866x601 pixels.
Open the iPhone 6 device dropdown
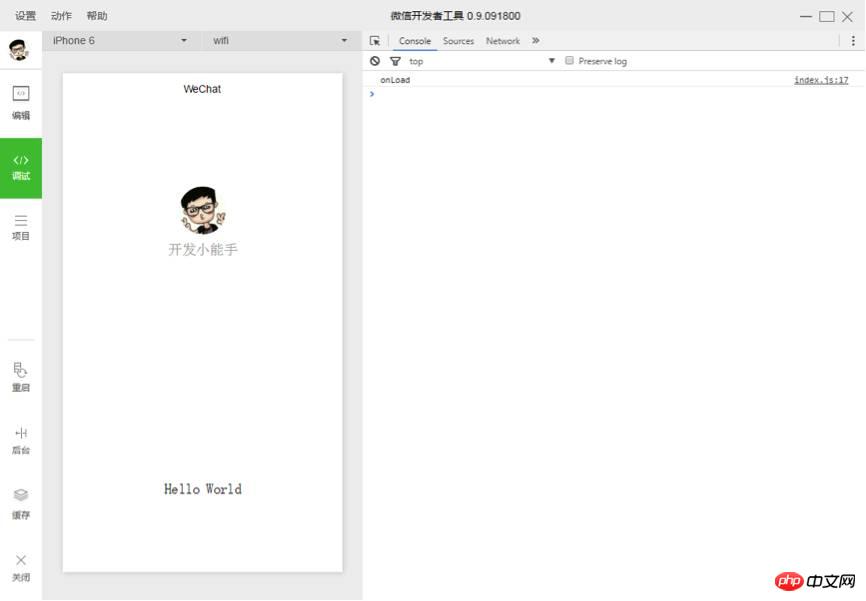pyautogui.click(x=119, y=41)
